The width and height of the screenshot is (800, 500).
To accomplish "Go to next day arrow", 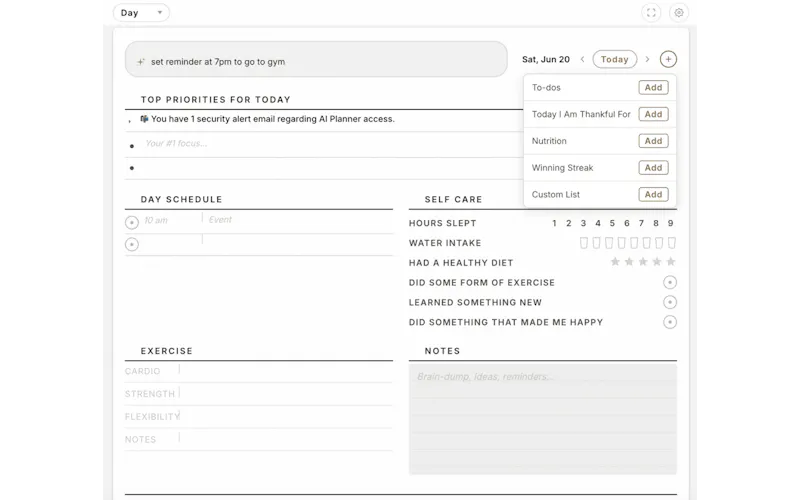I will pyautogui.click(x=647, y=59).
